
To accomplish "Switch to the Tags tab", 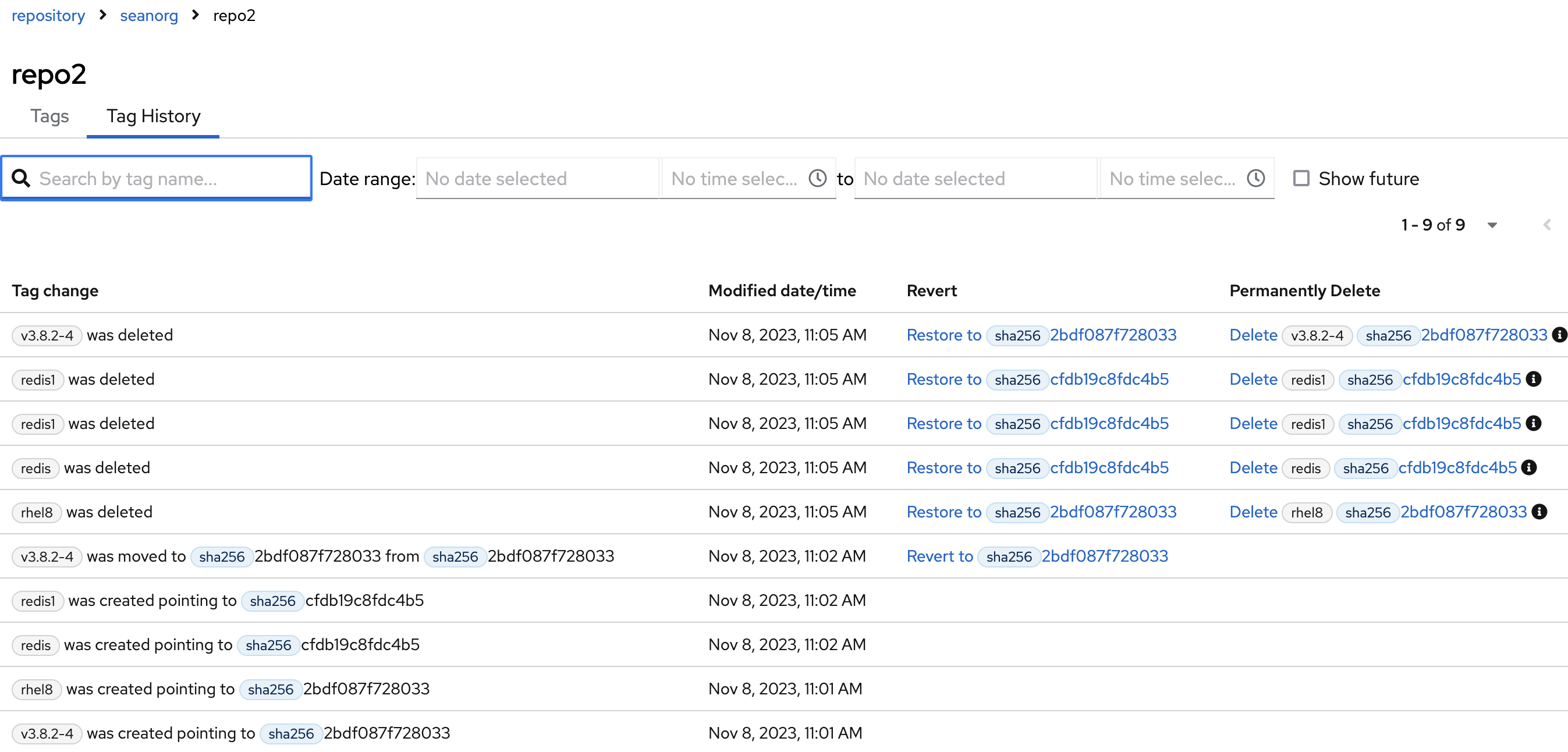I will tap(49, 116).
